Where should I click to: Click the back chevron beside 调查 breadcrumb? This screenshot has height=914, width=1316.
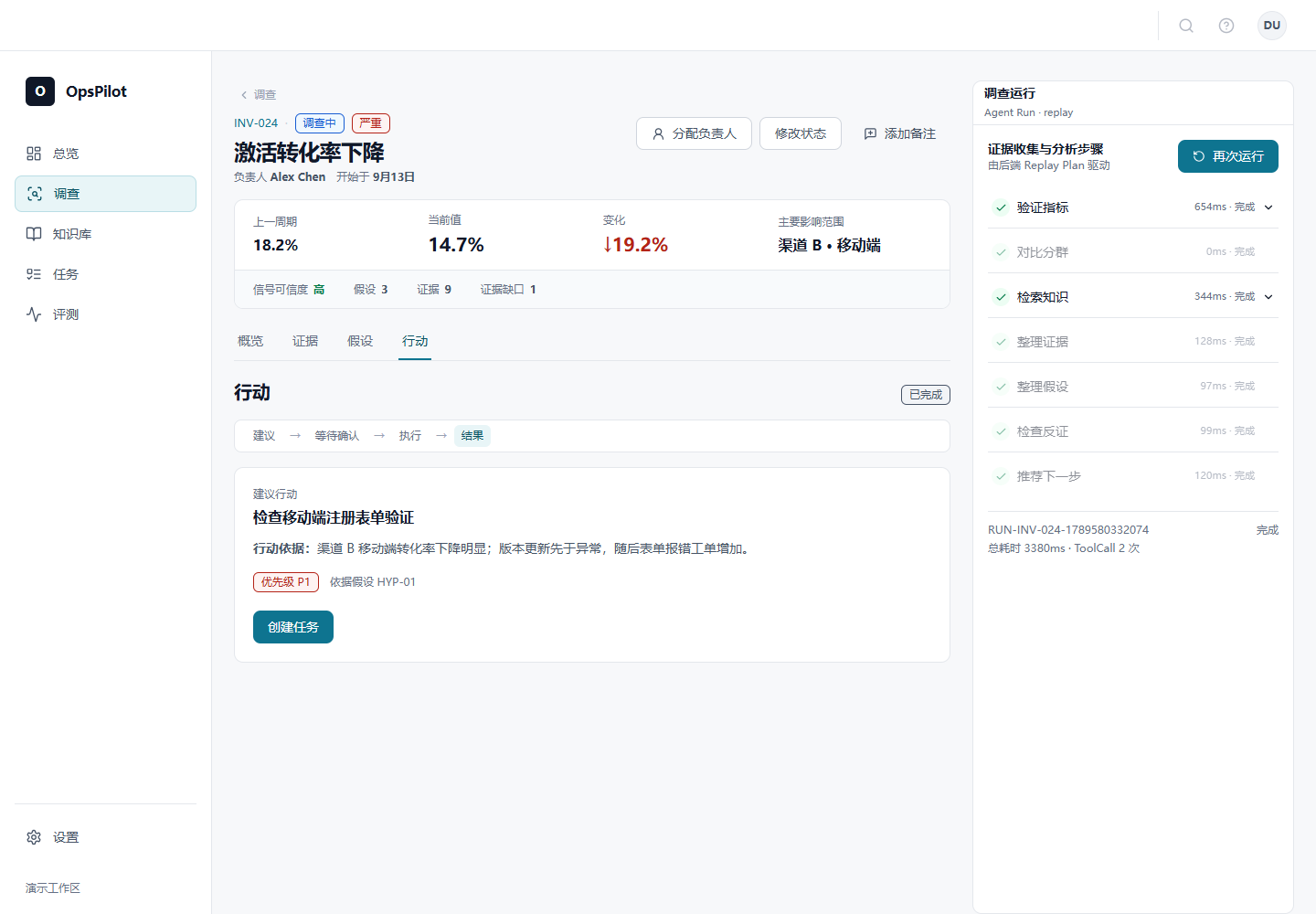click(x=244, y=95)
